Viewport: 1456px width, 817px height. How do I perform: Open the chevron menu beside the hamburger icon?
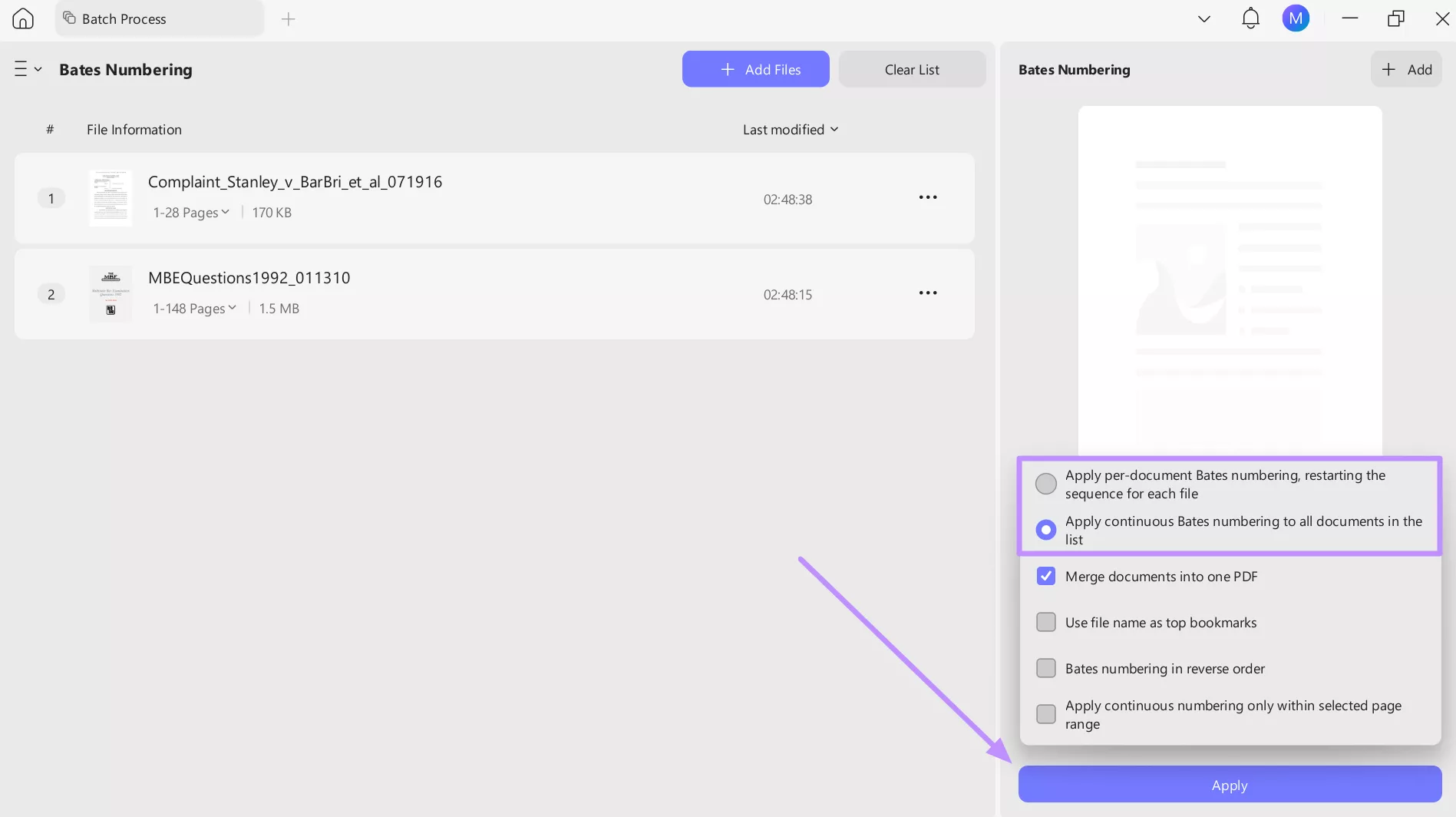pyautogui.click(x=39, y=68)
